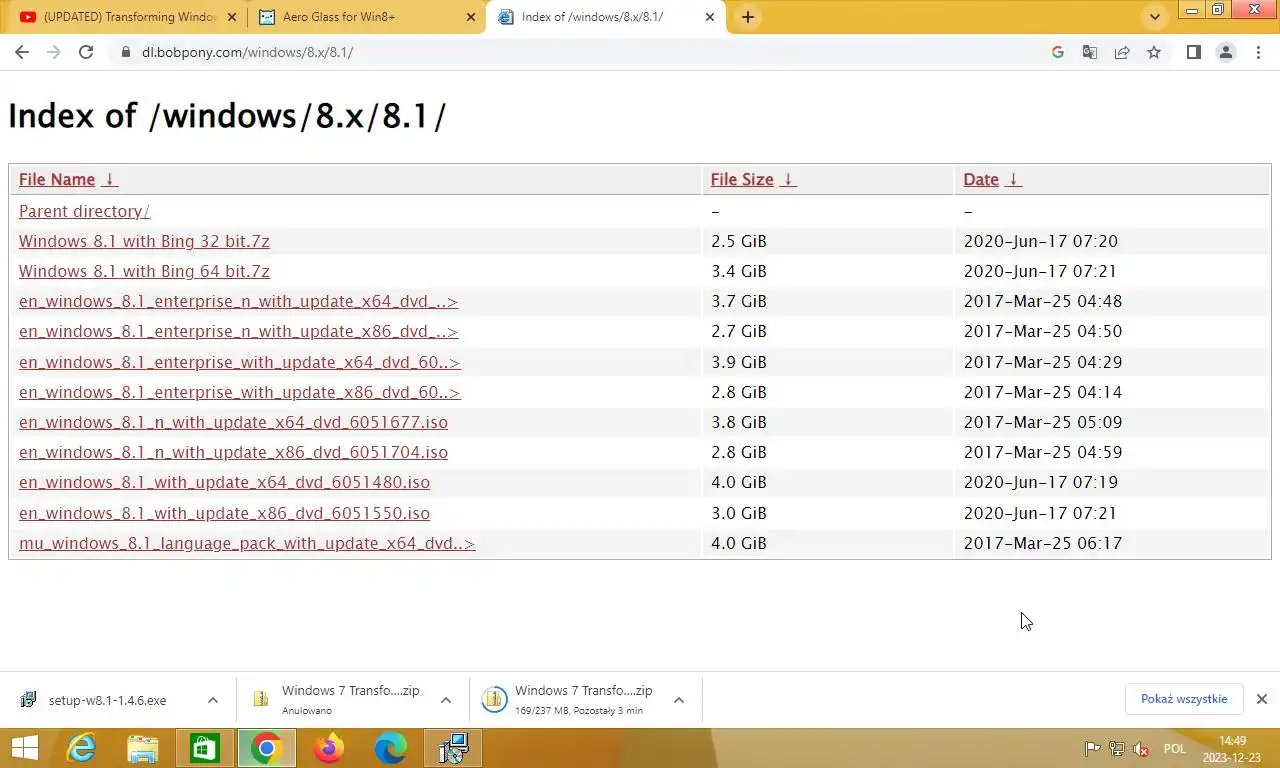This screenshot has width=1280, height=768.
Task: View site information padlock icon
Action: (125, 52)
